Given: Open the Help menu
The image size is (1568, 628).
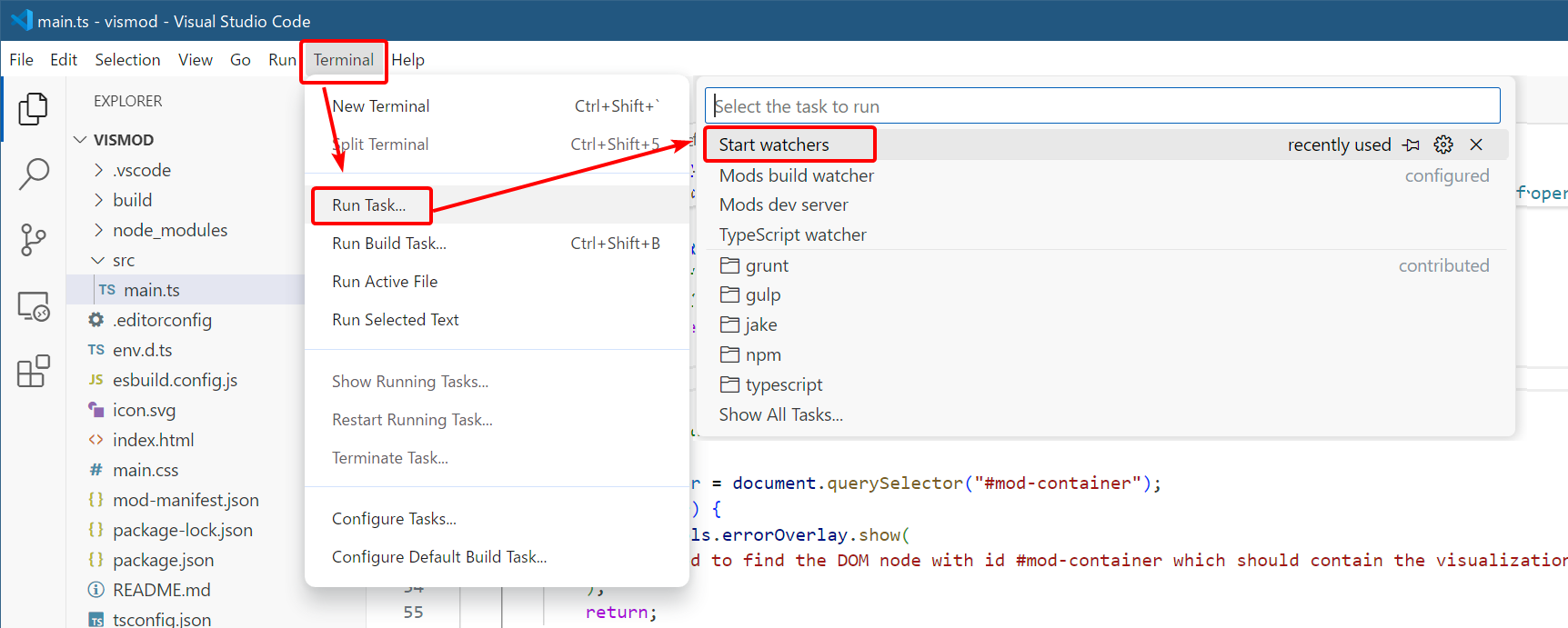Looking at the screenshot, I should coord(408,60).
